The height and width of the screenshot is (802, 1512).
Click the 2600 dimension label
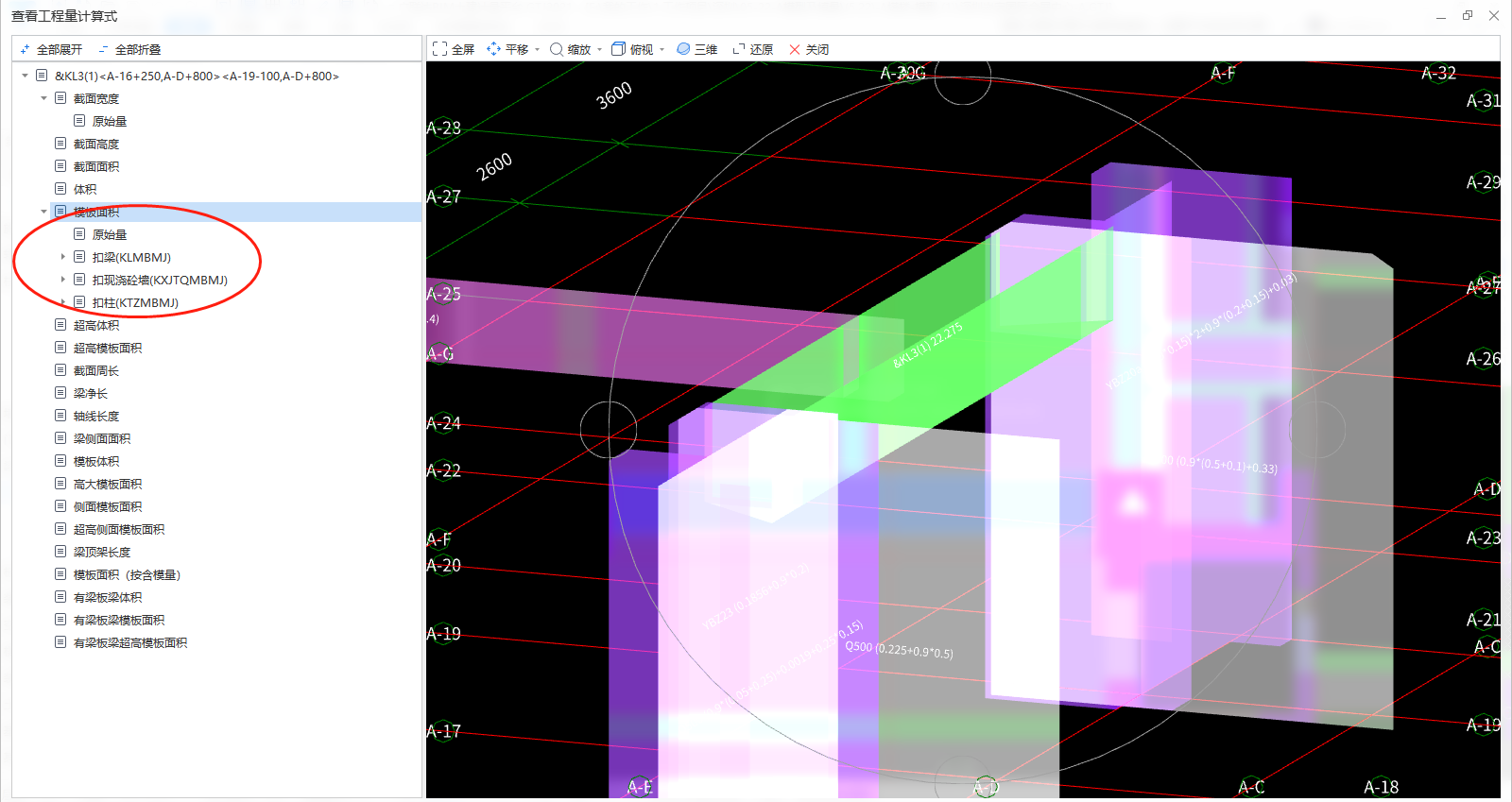(x=494, y=166)
